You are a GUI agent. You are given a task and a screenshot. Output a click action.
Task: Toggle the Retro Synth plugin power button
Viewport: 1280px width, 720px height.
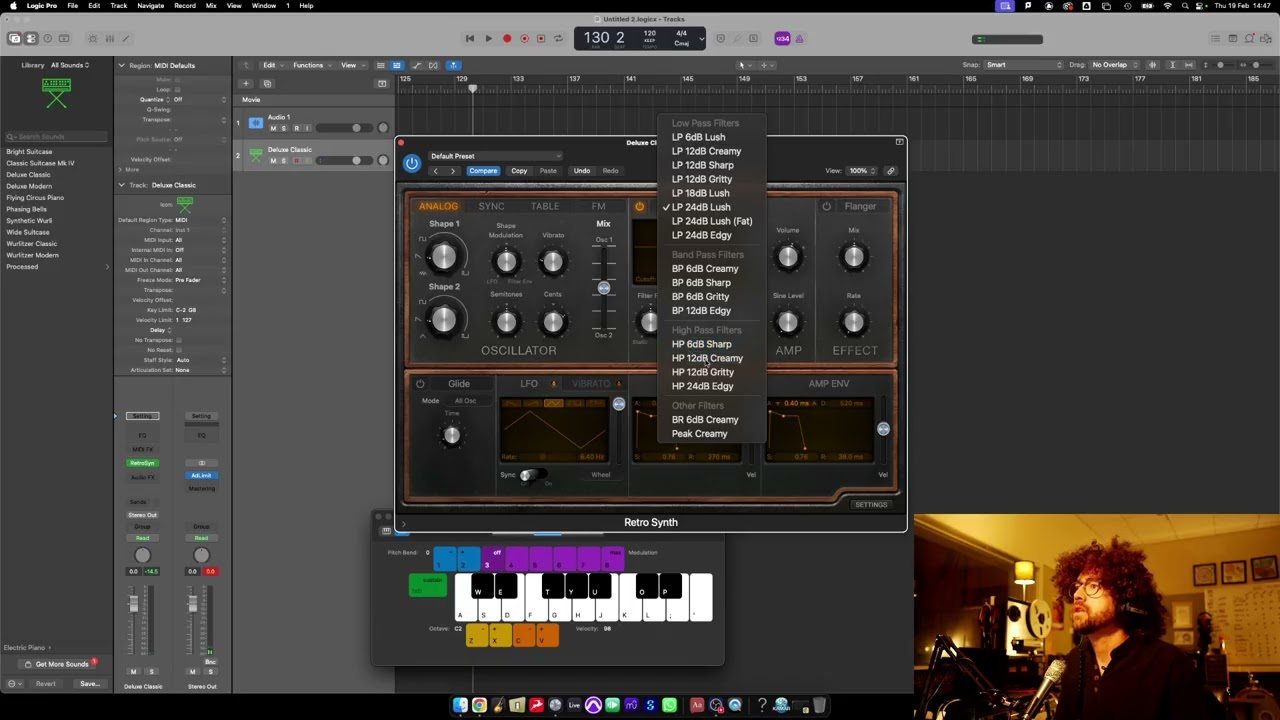(412, 163)
